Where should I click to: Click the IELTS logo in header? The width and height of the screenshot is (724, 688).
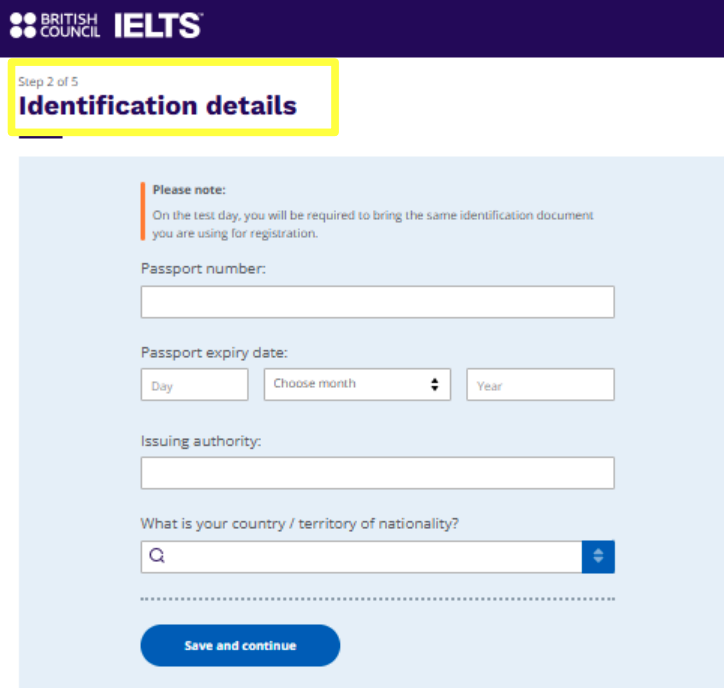coord(158,25)
